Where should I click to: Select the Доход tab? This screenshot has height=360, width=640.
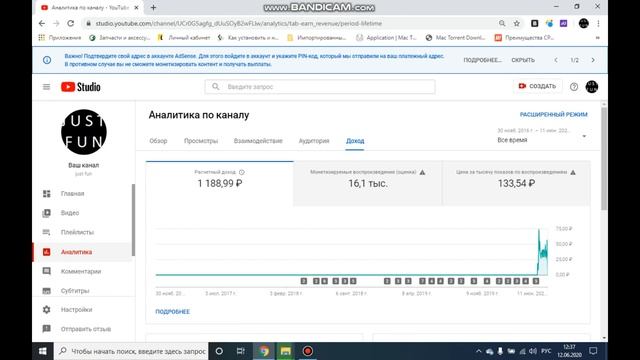[x=355, y=141]
